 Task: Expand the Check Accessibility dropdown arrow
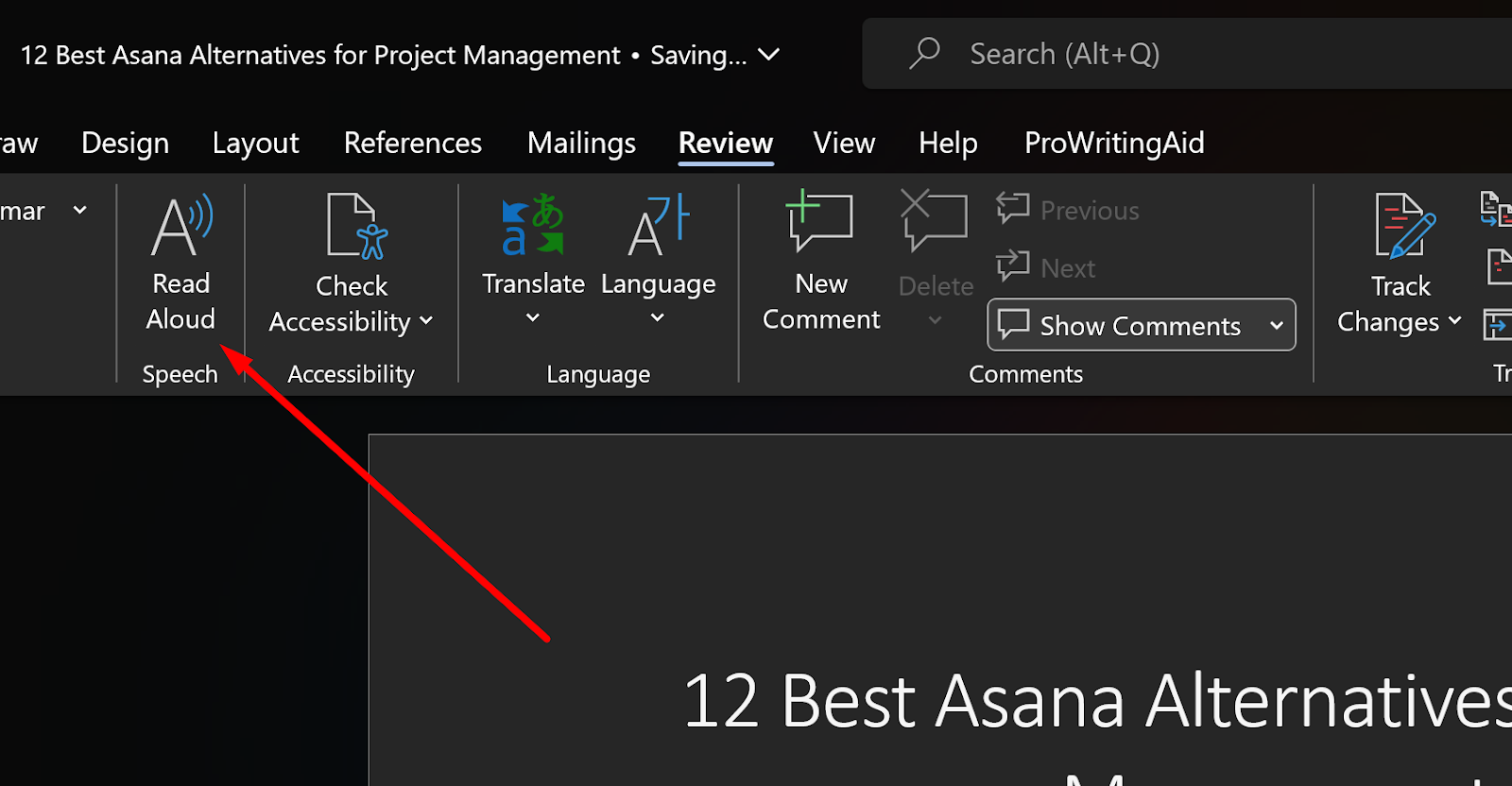tap(426, 321)
